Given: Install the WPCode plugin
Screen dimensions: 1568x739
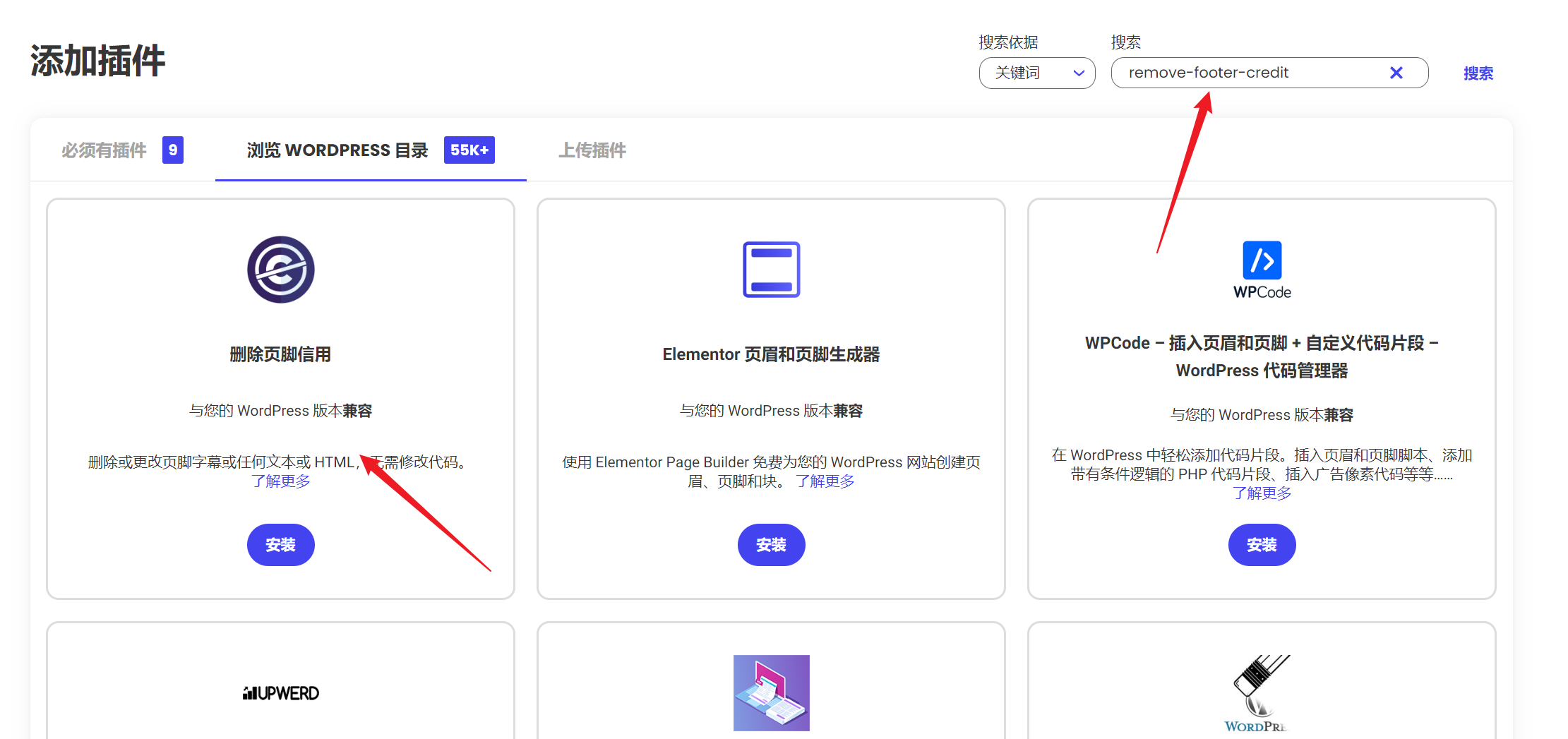Looking at the screenshot, I should pyautogui.click(x=1262, y=545).
